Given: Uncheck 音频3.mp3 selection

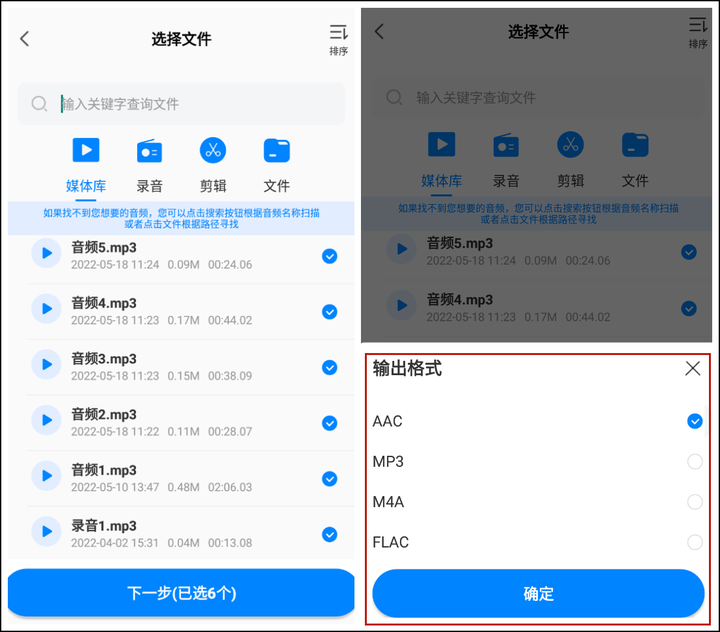Looking at the screenshot, I should (x=330, y=367).
